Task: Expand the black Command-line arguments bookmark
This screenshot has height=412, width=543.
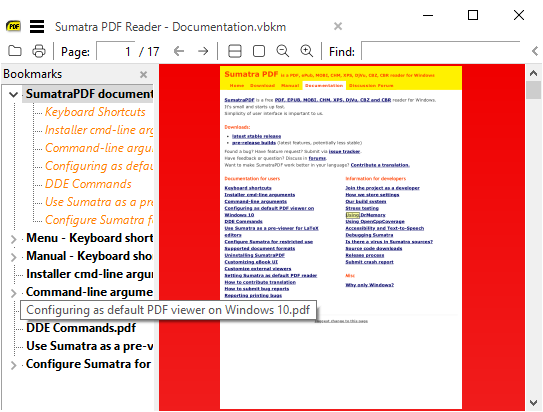Action: pos(14,293)
